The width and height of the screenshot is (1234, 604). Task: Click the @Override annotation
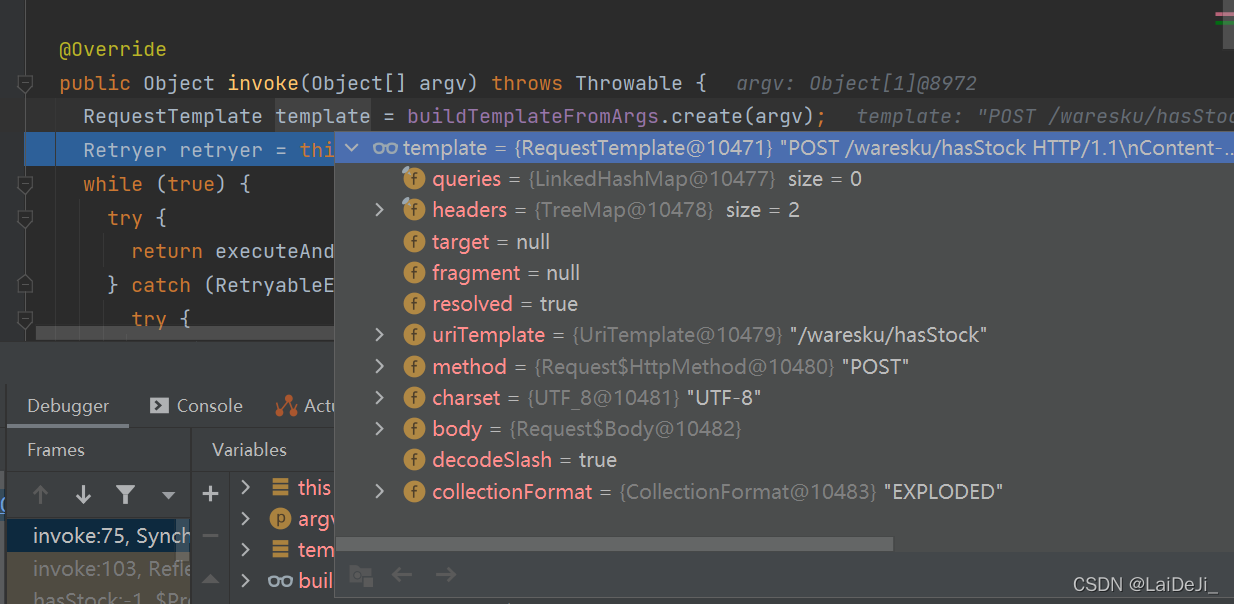pyautogui.click(x=113, y=49)
